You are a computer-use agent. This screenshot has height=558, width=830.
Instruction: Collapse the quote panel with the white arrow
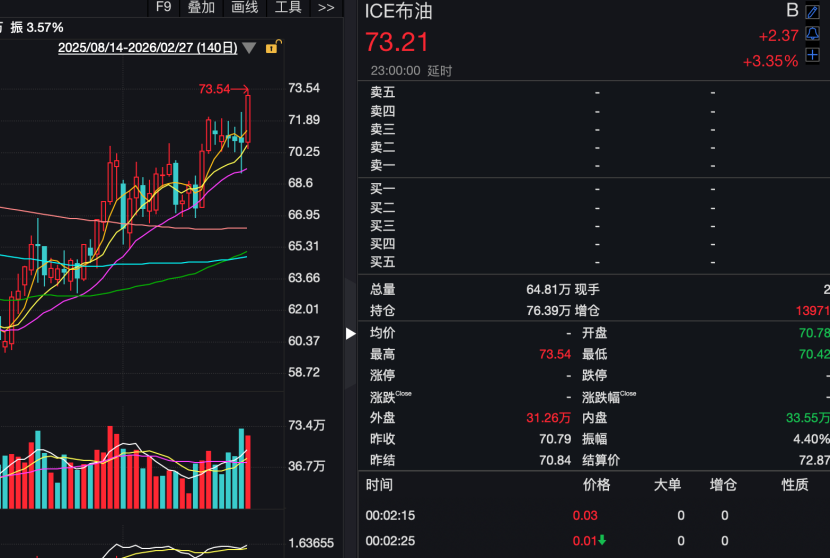(x=350, y=333)
